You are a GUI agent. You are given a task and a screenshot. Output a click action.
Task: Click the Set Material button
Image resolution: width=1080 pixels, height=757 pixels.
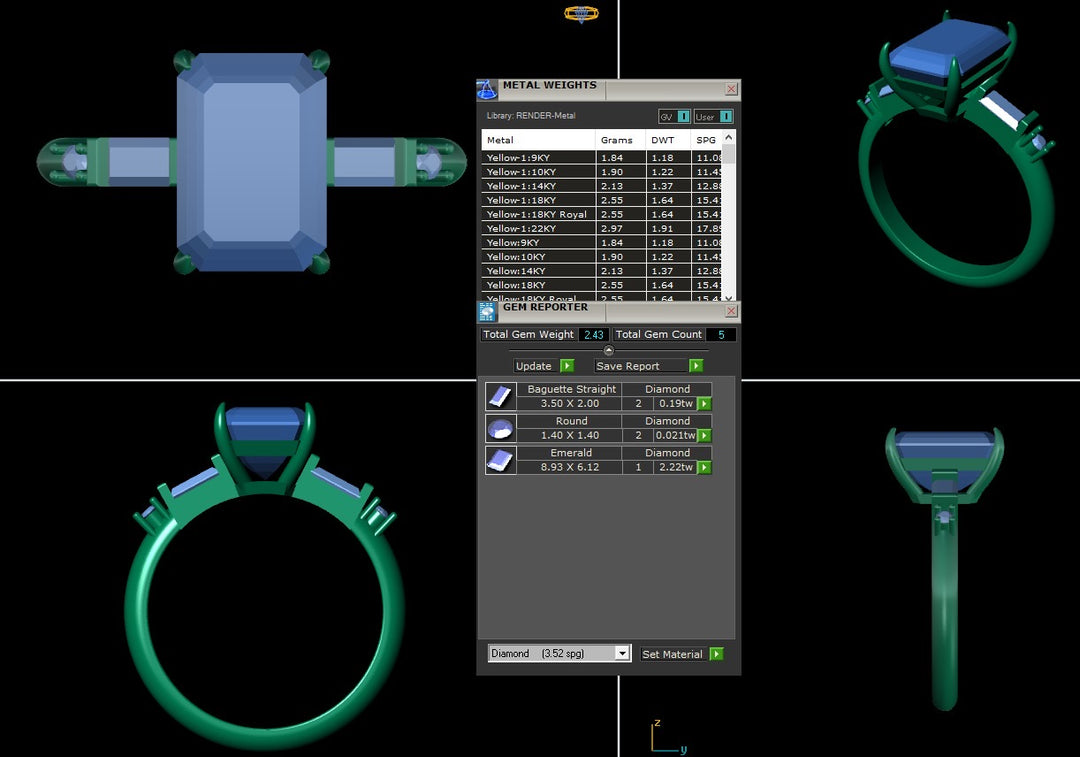[681, 654]
